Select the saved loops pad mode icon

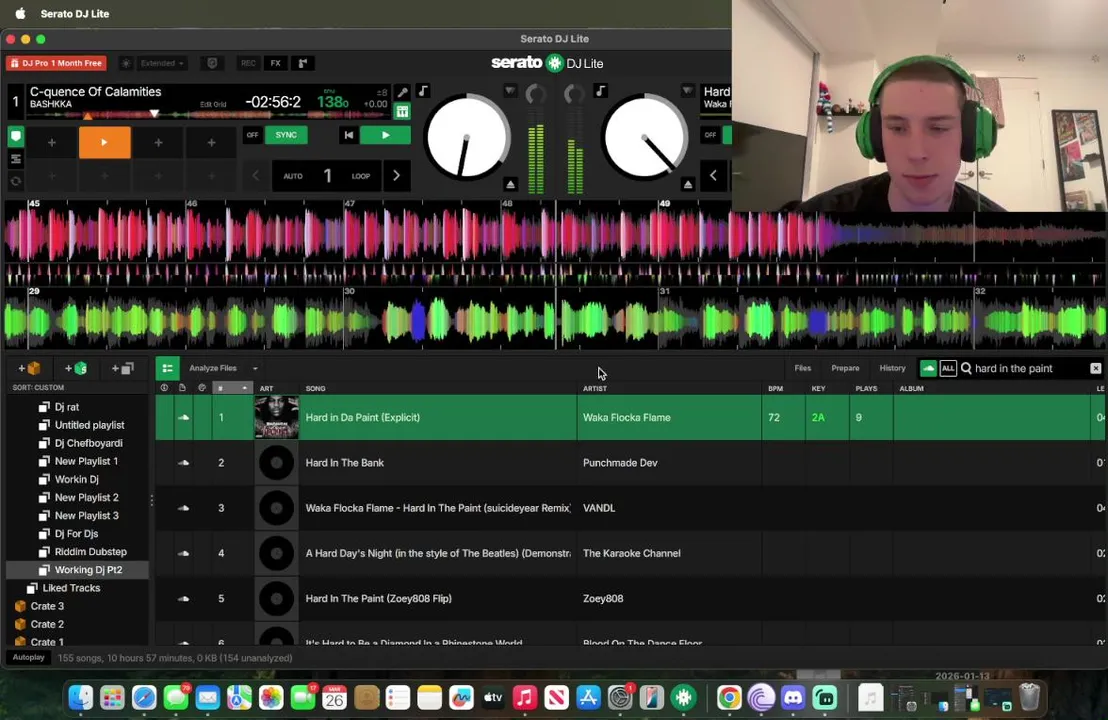pyautogui.click(x=16, y=160)
